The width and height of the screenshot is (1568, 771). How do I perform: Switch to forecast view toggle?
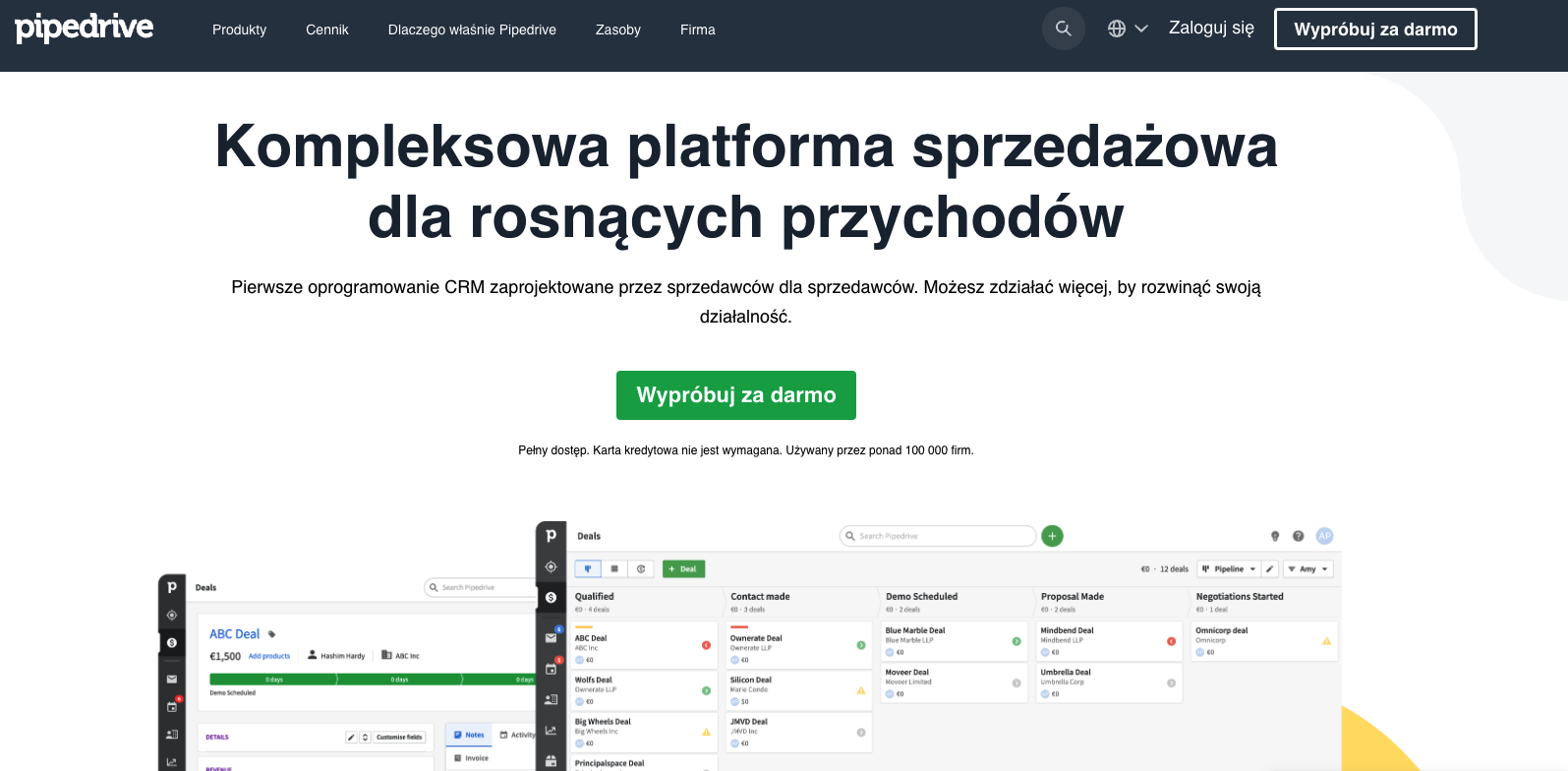[x=641, y=568]
